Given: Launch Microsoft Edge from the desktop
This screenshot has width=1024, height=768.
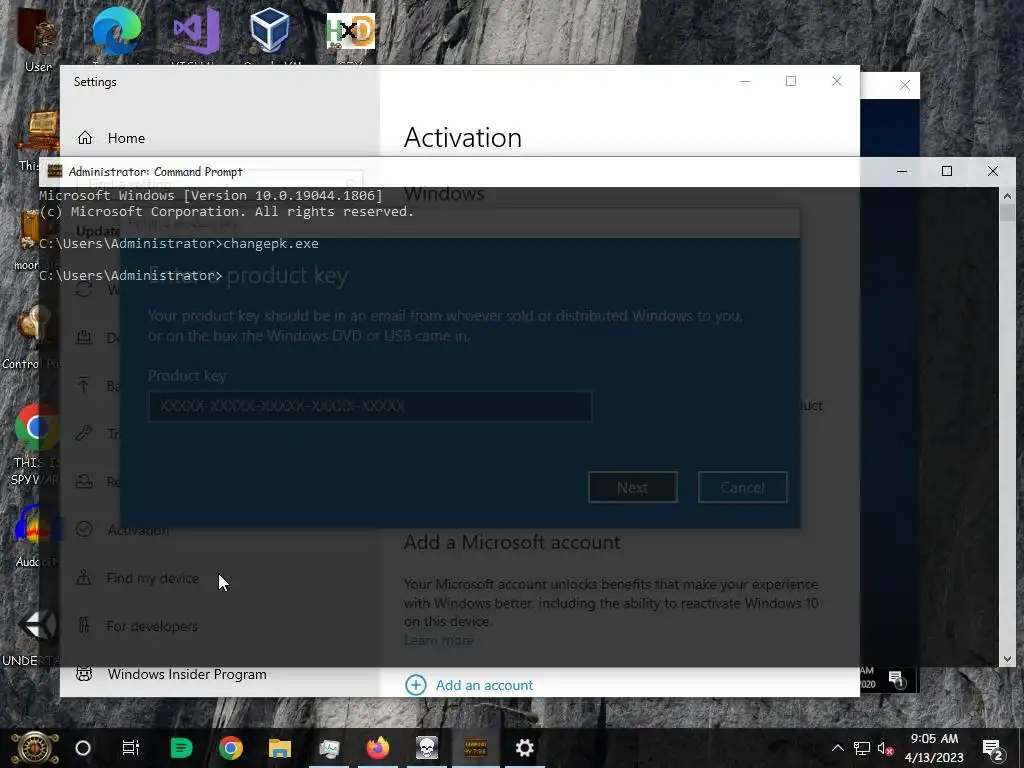Looking at the screenshot, I should [116, 31].
